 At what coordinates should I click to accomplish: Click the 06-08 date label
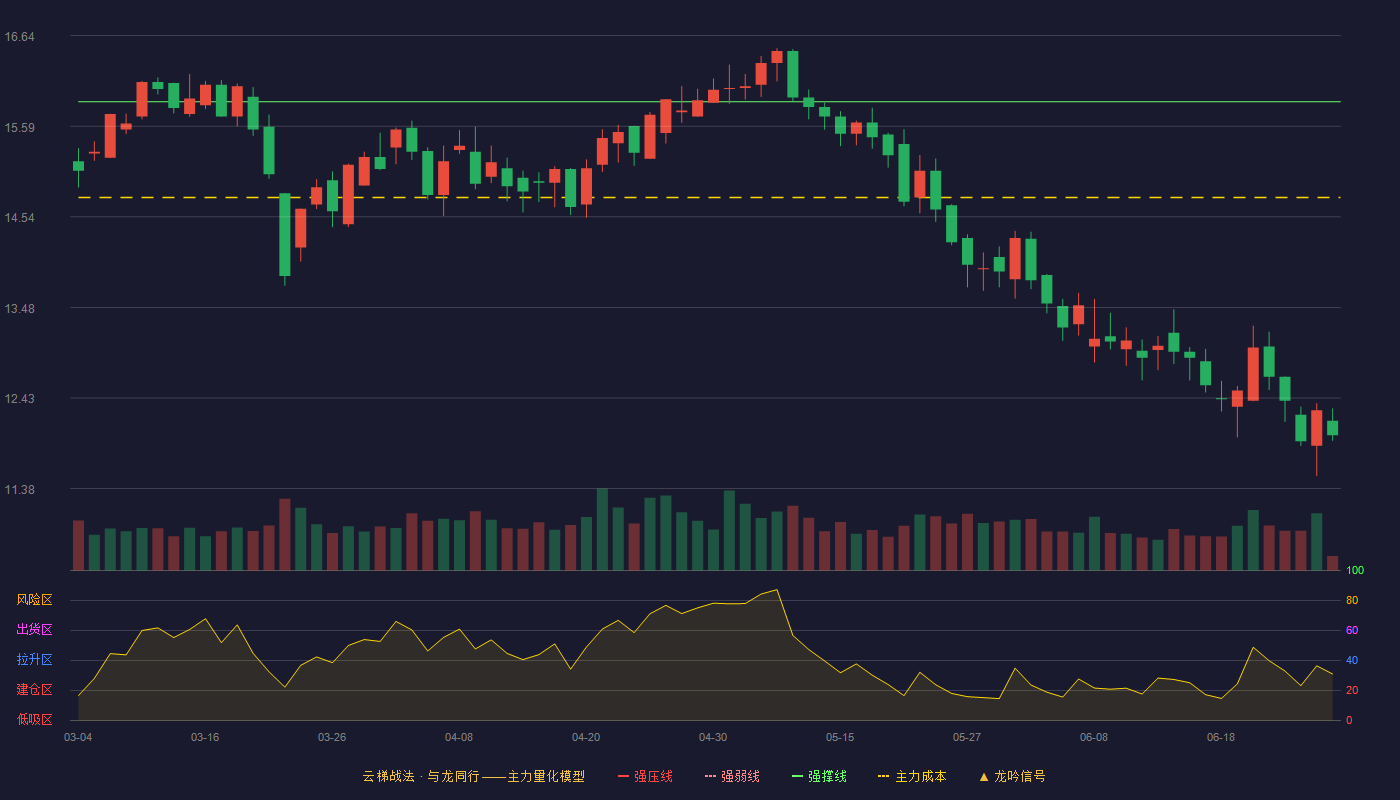click(1094, 737)
